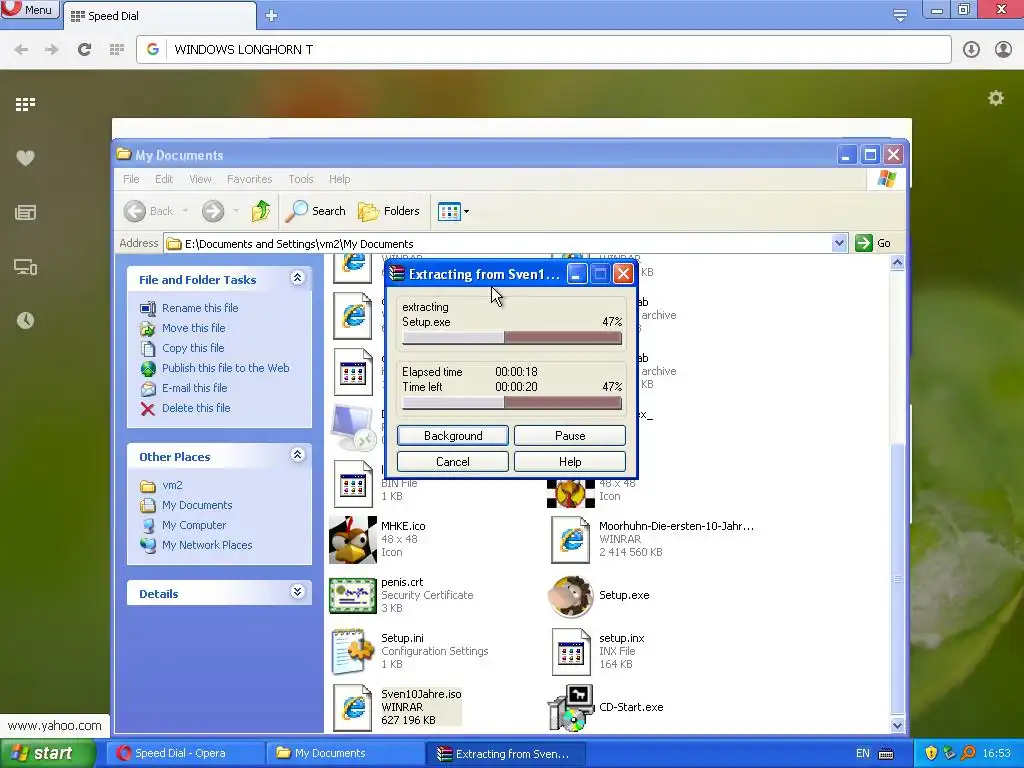The width and height of the screenshot is (1024, 768).
Task: Click Rename this file
Action: tap(200, 308)
